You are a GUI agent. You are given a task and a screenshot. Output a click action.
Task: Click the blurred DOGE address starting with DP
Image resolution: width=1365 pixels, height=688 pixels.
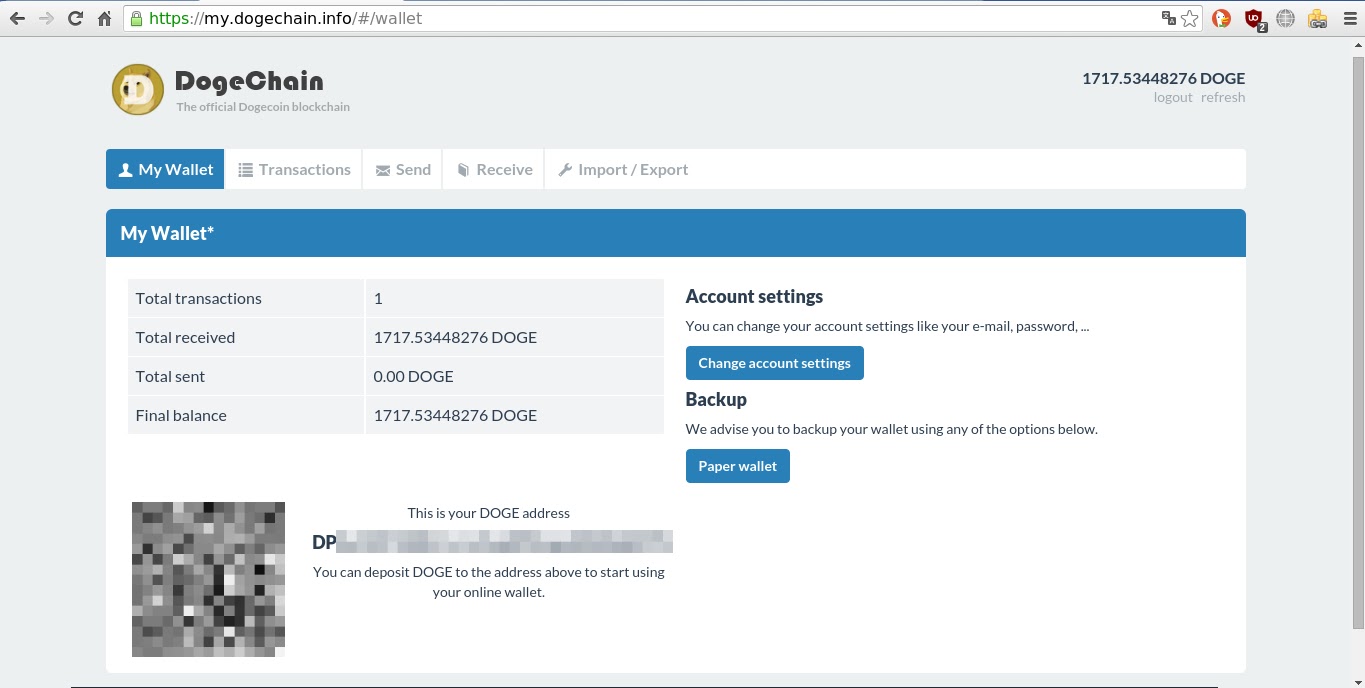[493, 542]
